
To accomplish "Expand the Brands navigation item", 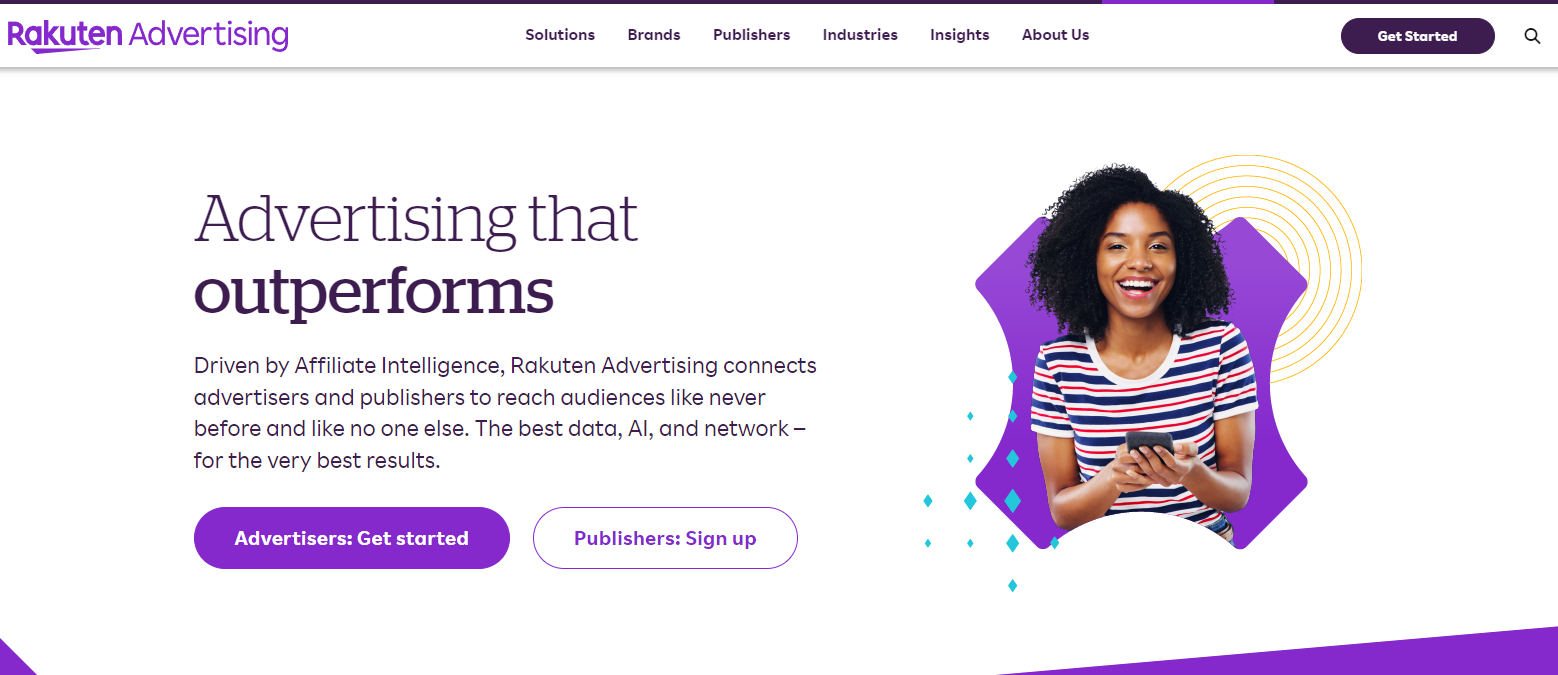I will click(x=654, y=35).
